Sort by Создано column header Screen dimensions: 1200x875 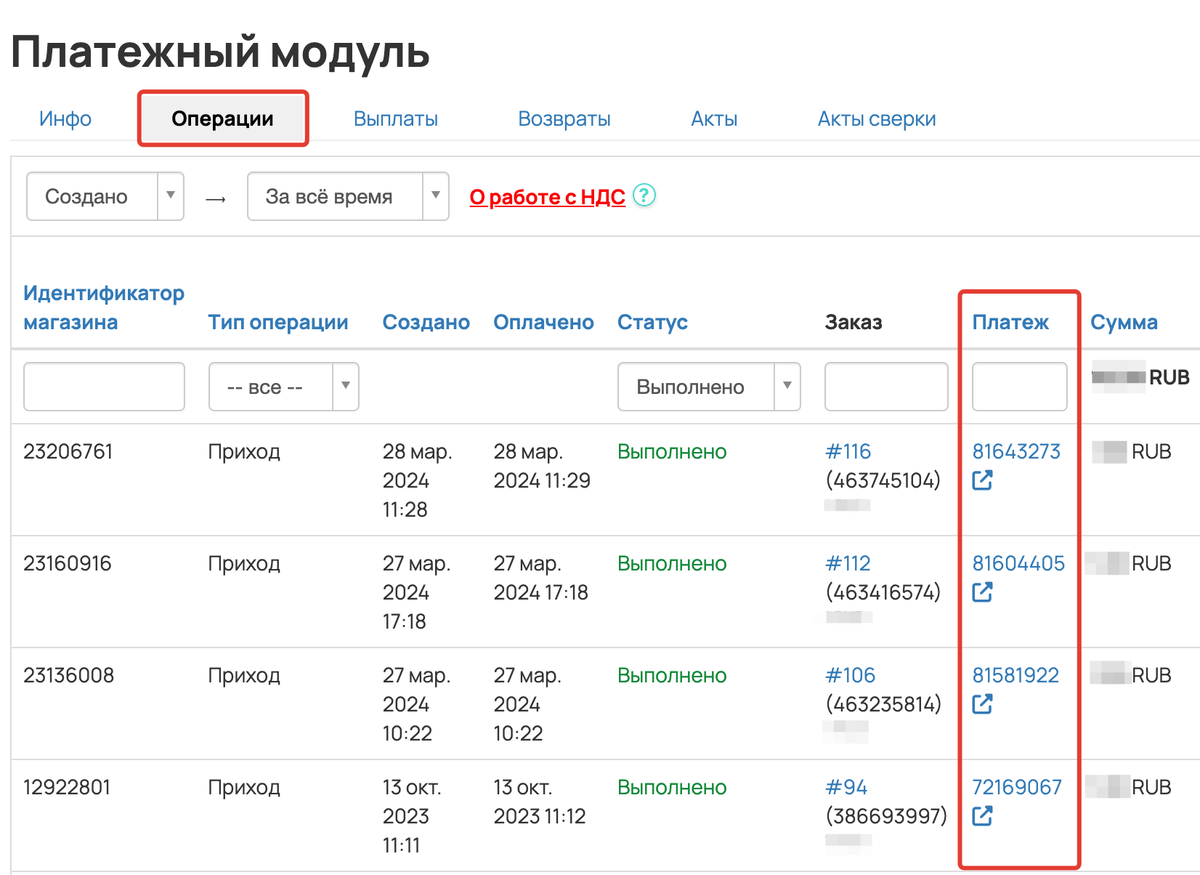click(426, 322)
